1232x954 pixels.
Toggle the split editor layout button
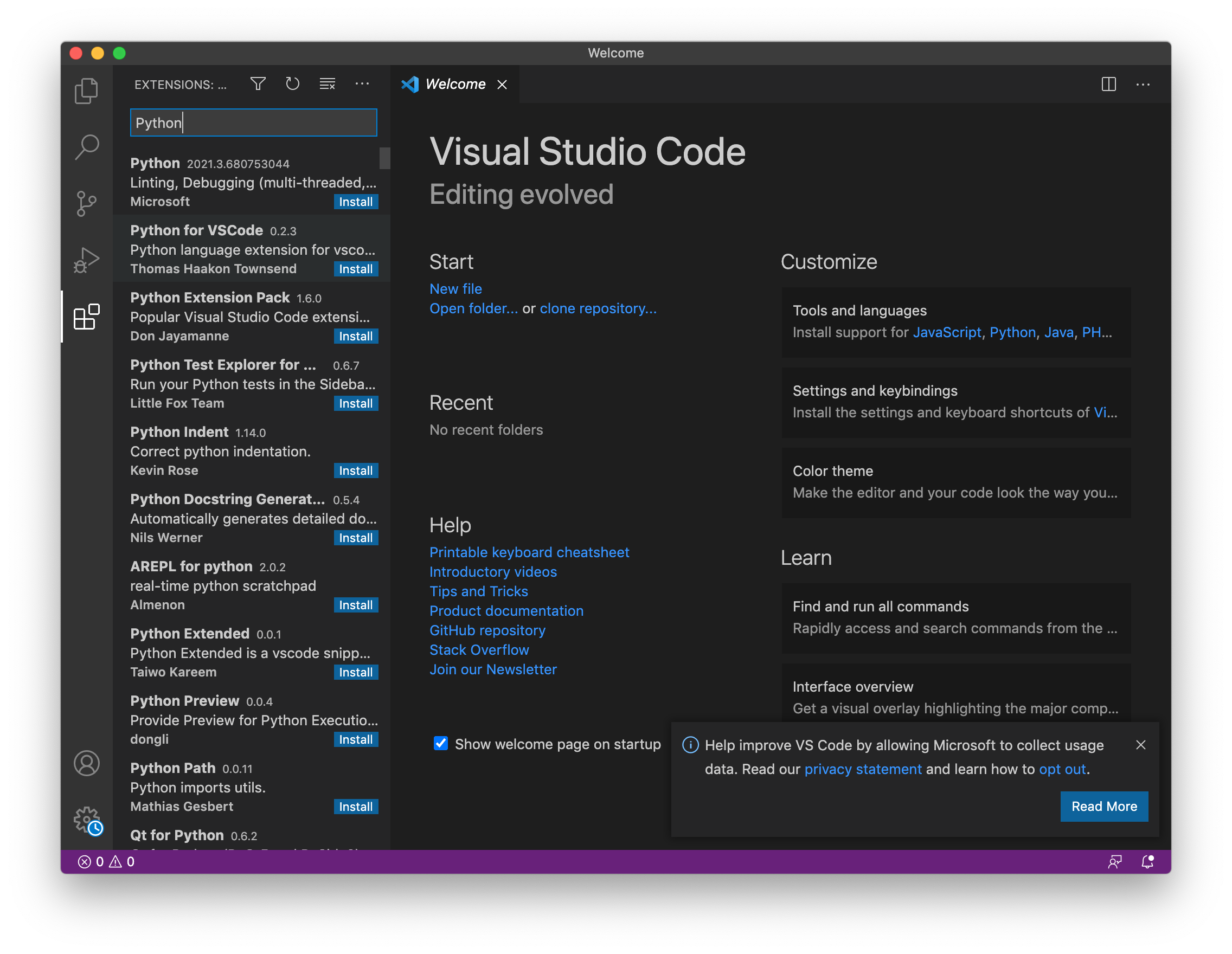coord(1108,84)
